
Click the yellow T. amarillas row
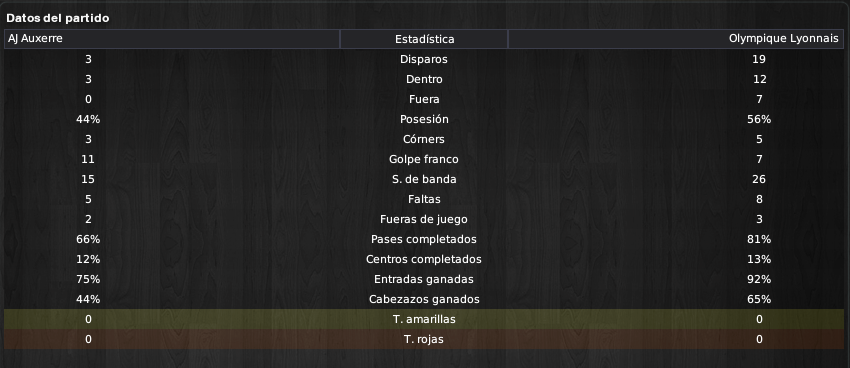[x=424, y=320]
